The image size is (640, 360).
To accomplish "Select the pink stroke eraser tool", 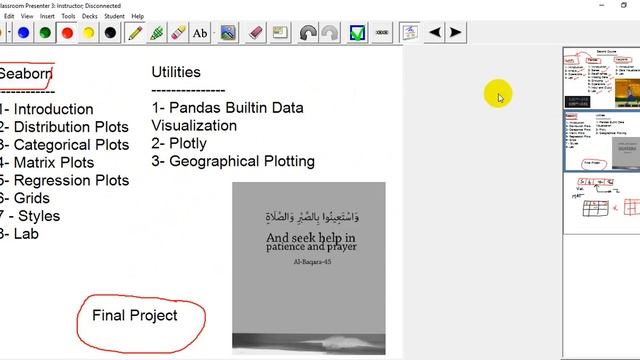I will point(178,33).
